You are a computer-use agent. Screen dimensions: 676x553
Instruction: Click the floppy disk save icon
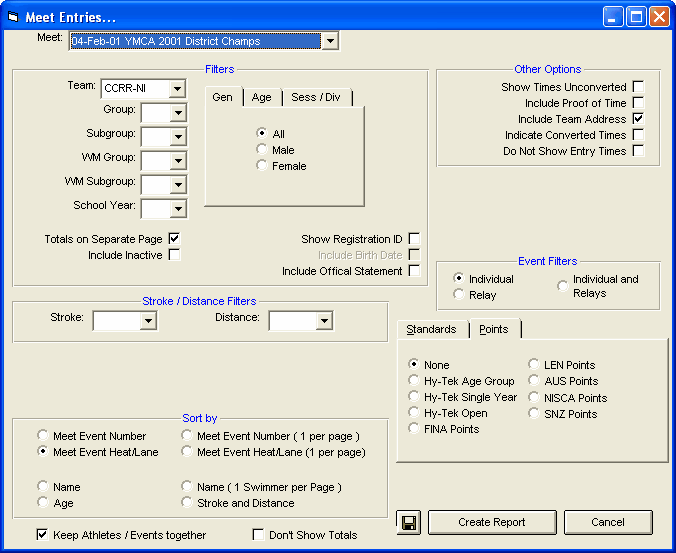pyautogui.click(x=407, y=522)
